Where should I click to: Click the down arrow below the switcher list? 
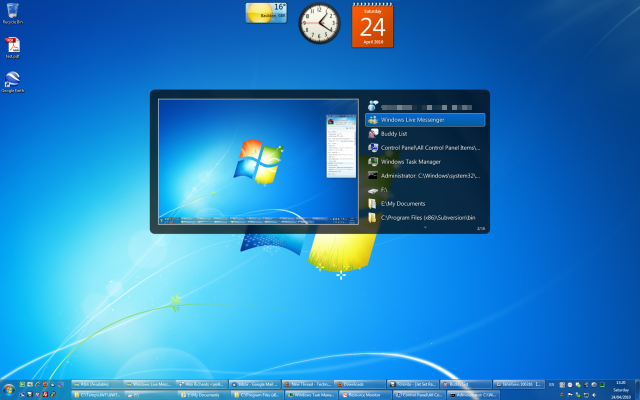(x=425, y=228)
